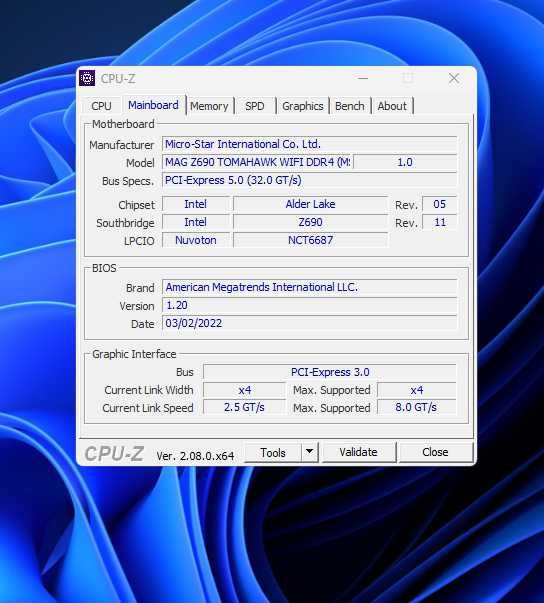544x603 pixels.
Task: Click the Southbridge Z690 field
Action: (x=310, y=222)
